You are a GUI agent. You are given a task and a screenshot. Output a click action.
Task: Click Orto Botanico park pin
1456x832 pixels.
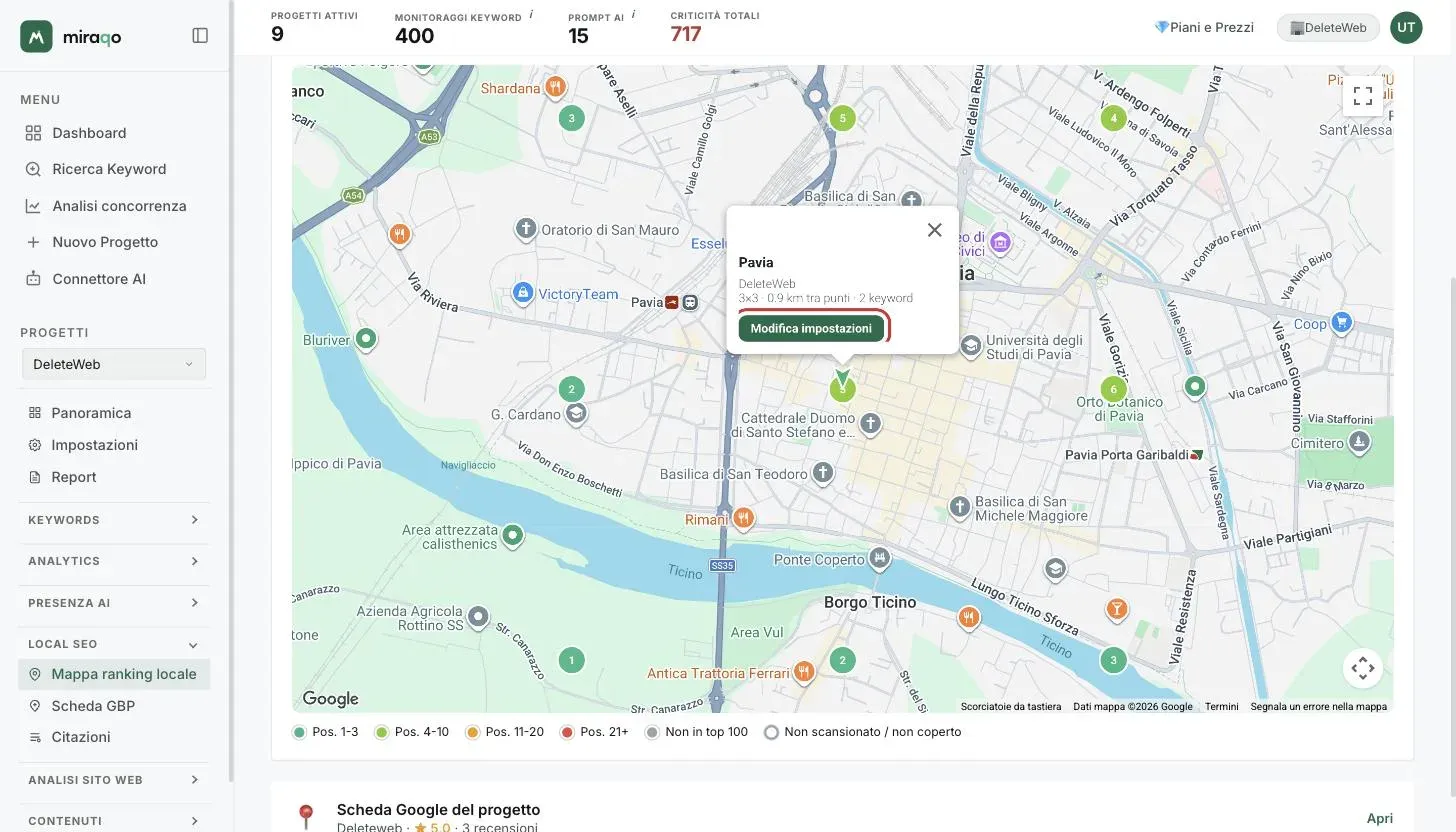pyautogui.click(x=1194, y=386)
